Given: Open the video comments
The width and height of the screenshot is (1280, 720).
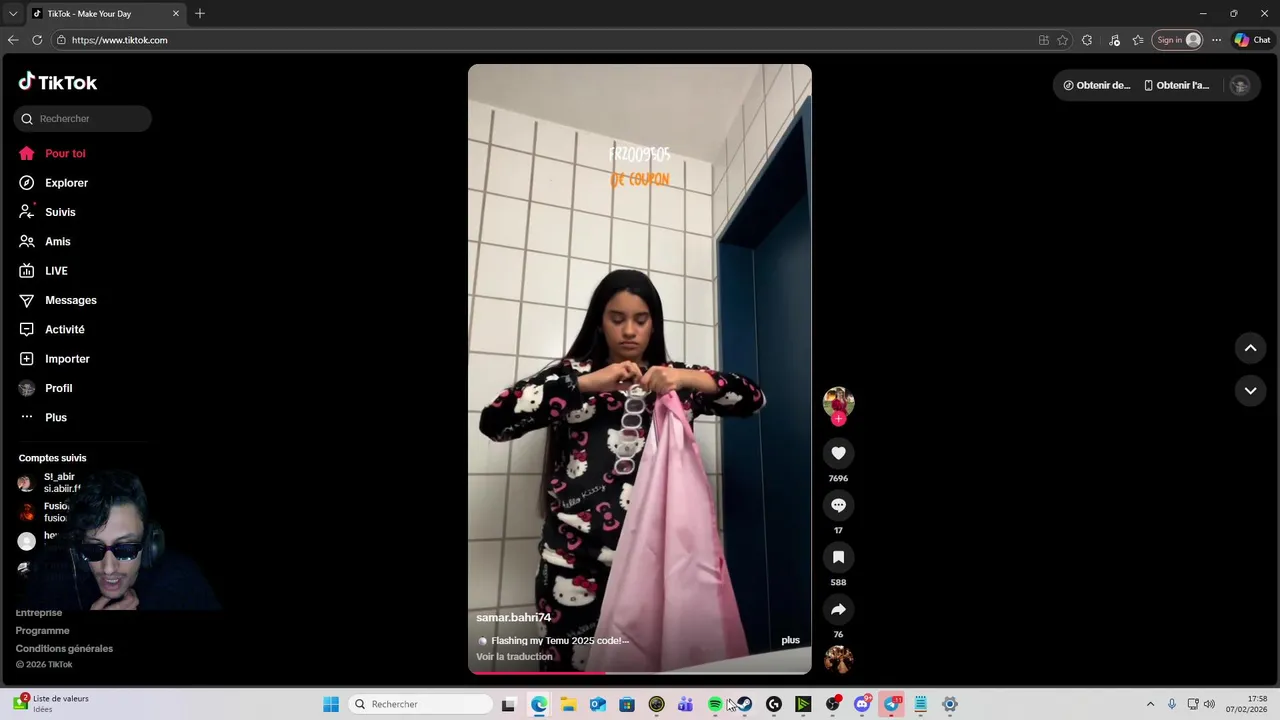Looking at the screenshot, I should pos(838,505).
